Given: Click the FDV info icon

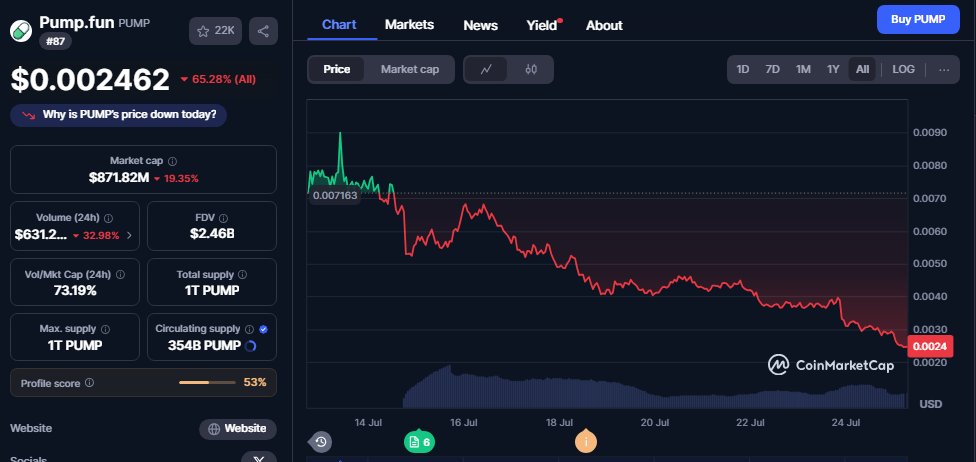Looking at the screenshot, I should click(223, 218).
